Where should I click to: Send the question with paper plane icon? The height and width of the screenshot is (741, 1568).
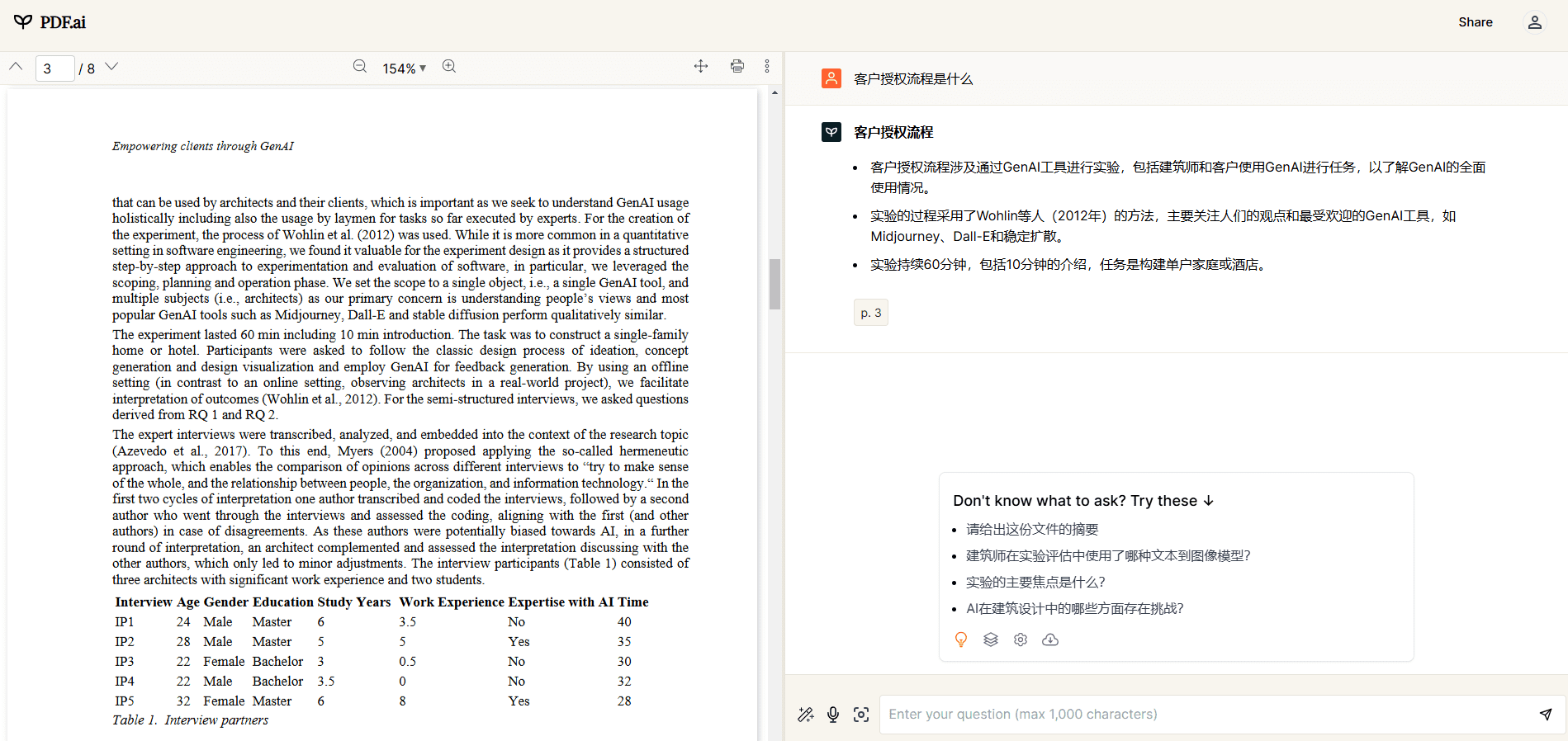1546,715
